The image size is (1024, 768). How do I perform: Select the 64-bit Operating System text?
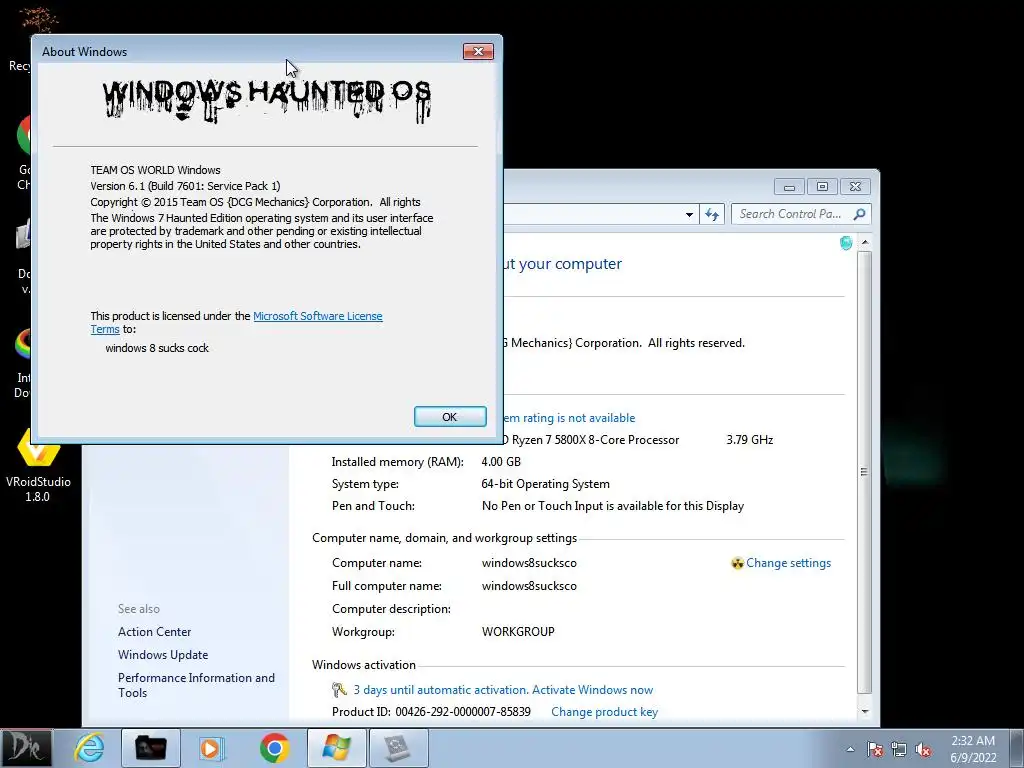[x=545, y=484]
